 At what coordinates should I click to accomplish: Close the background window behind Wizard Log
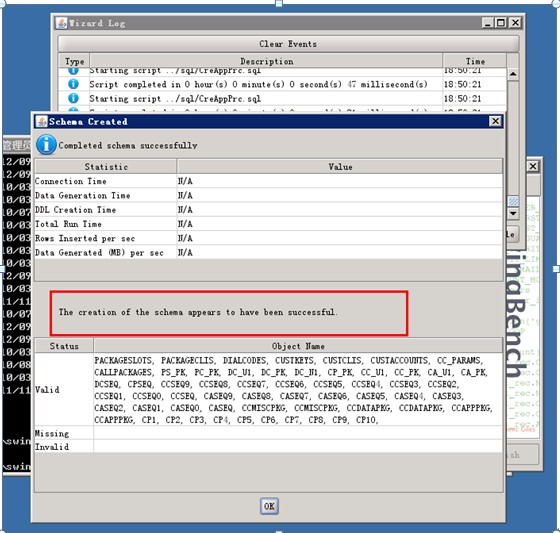coord(532,166)
